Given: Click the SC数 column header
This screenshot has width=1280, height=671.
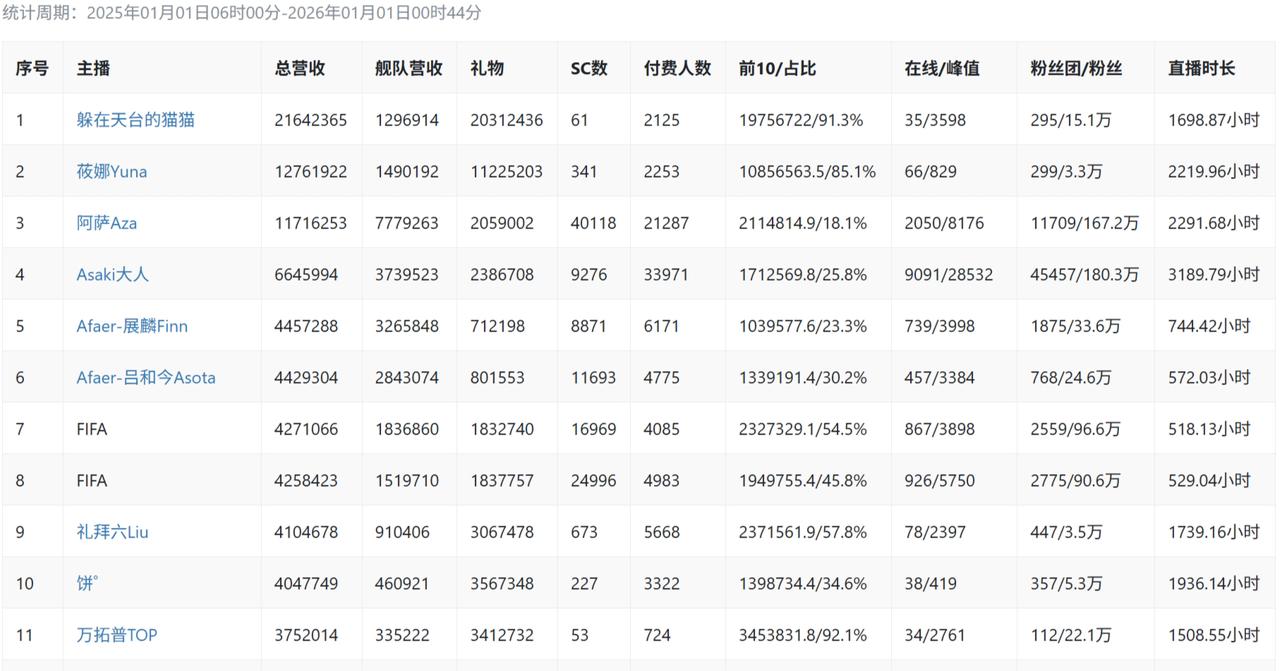Looking at the screenshot, I should [589, 69].
